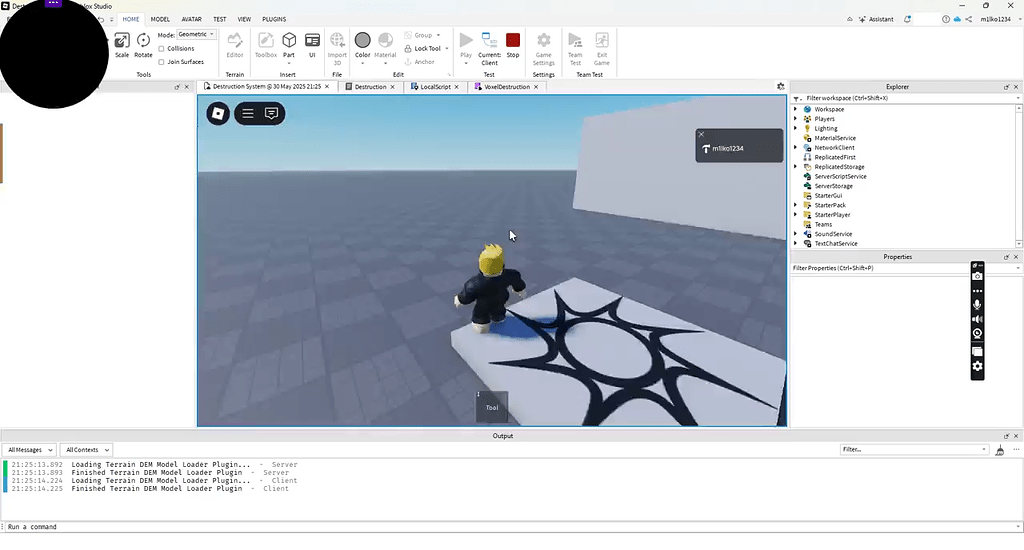Click the Import 3D button

click(x=337, y=48)
